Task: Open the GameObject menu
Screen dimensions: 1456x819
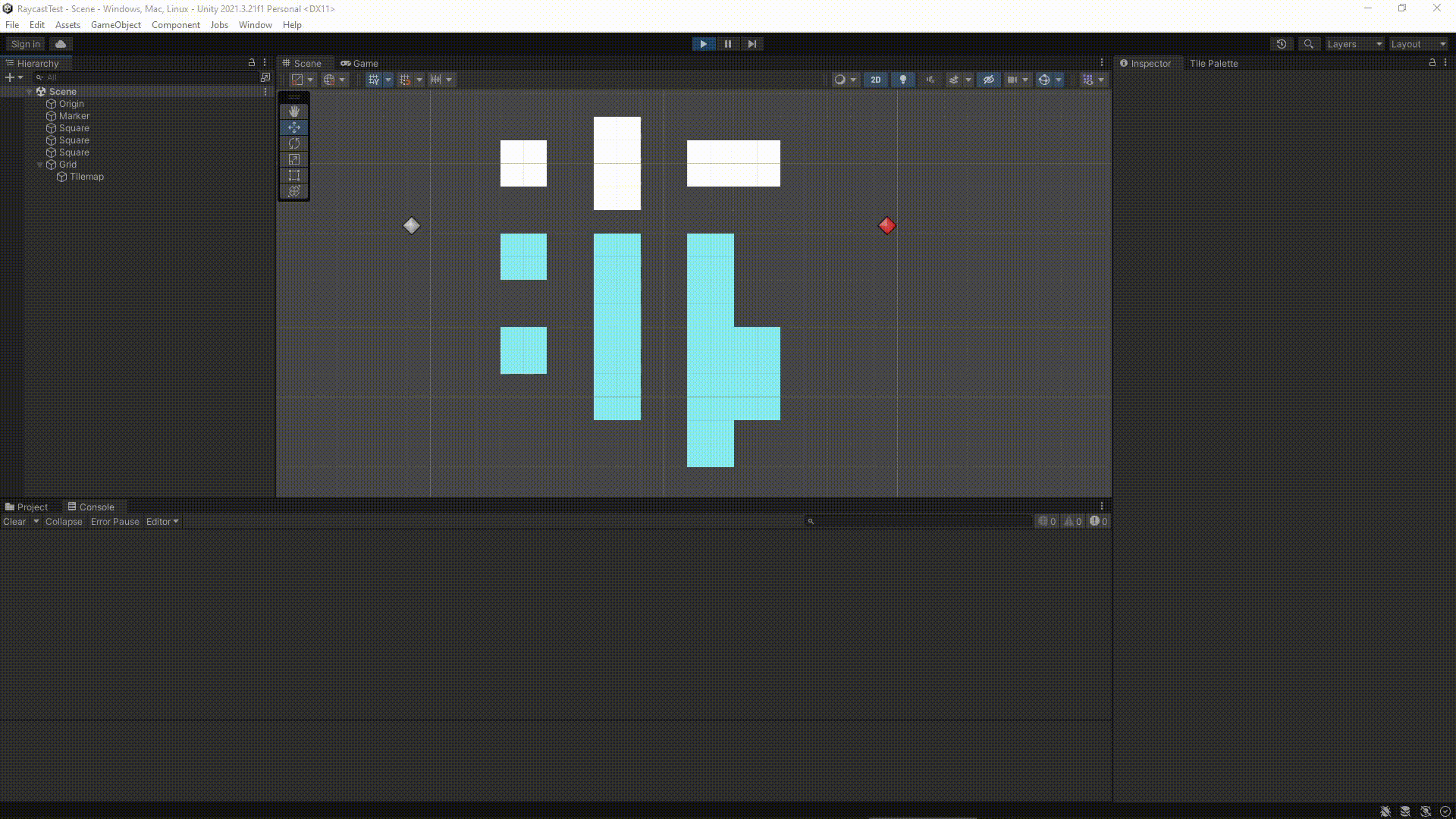Action: pos(115,25)
